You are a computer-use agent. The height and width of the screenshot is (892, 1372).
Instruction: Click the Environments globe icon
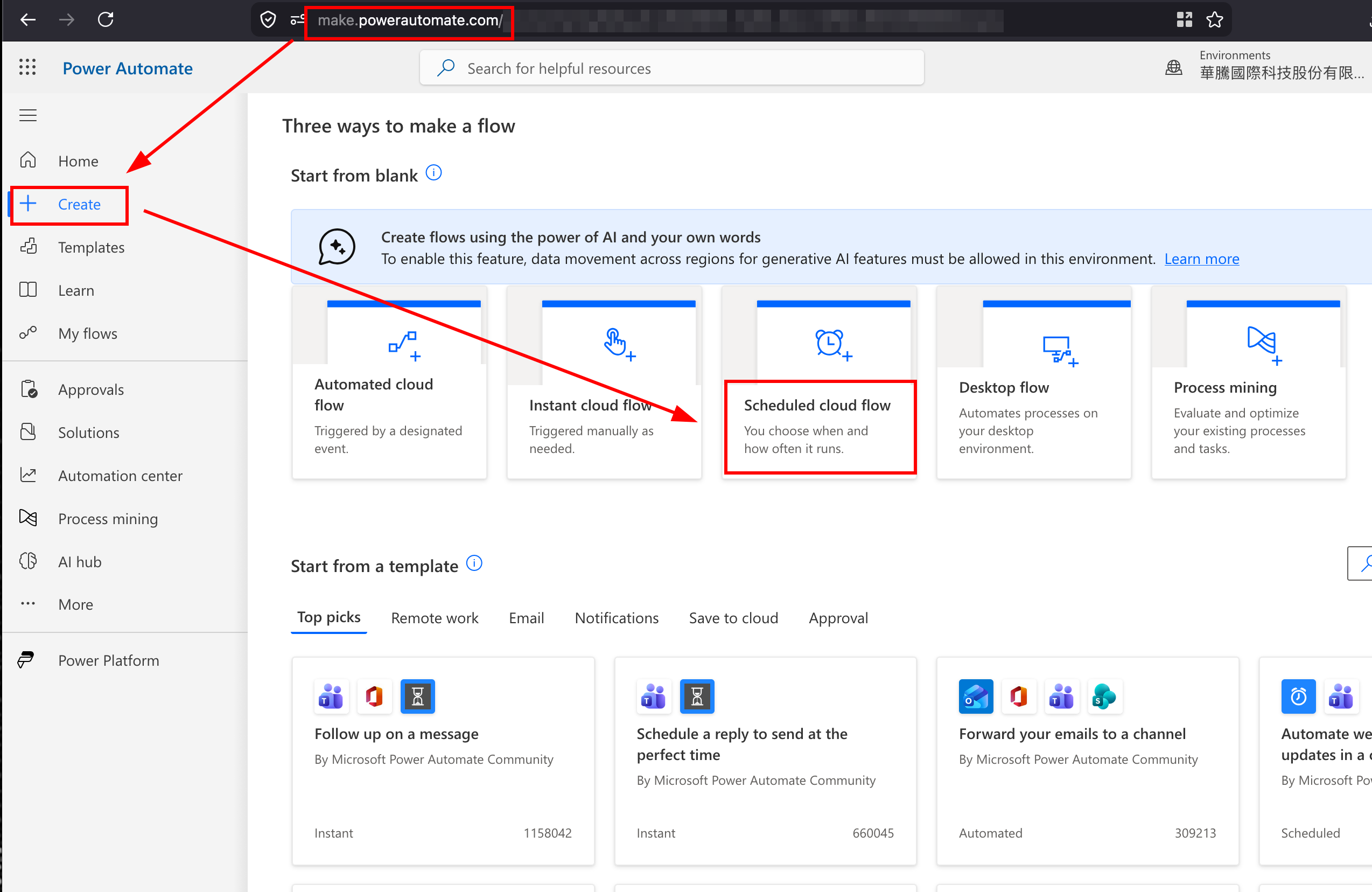pyautogui.click(x=1174, y=68)
